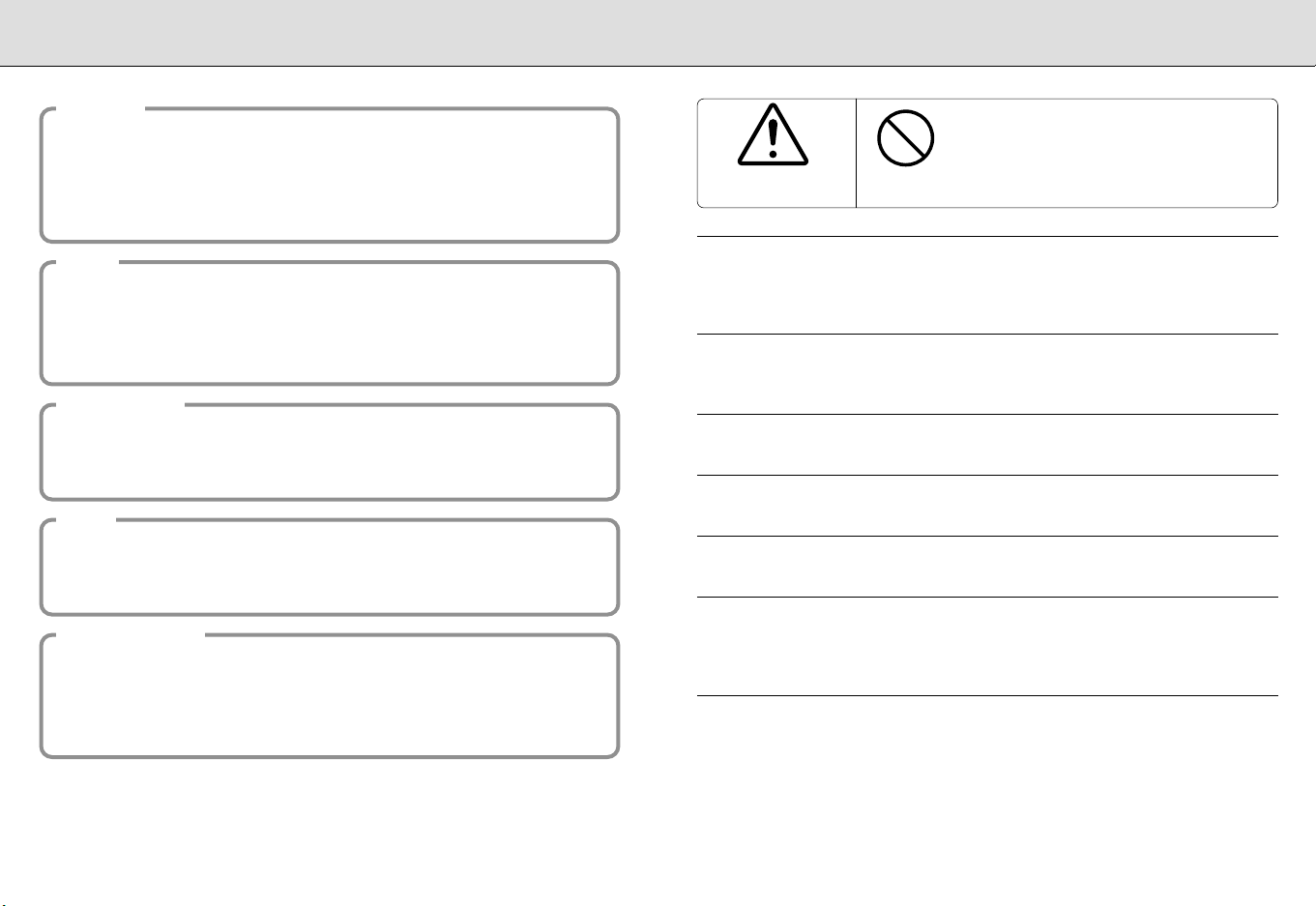Screen dimensions: 1316x906
Task: Click empty area right of prohibition icon
Action: pos(1102,153)
